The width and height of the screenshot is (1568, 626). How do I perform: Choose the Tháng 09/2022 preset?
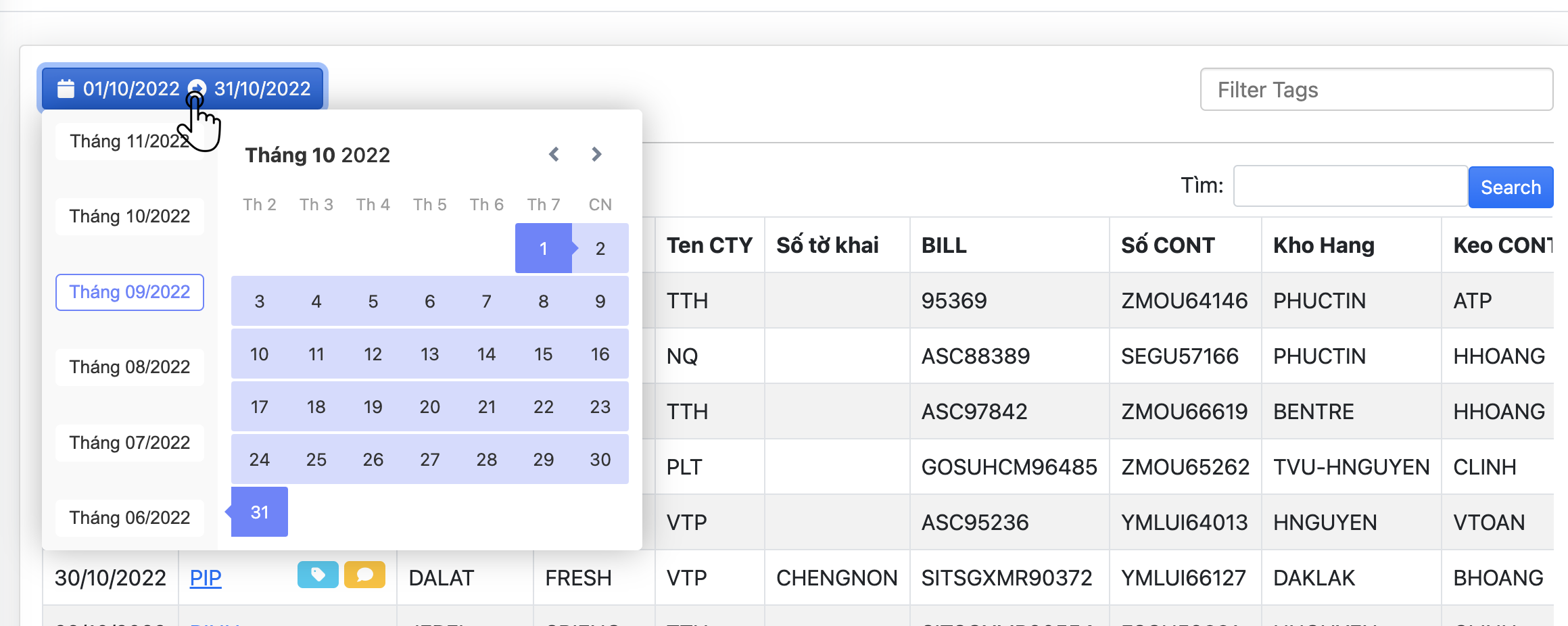click(129, 292)
